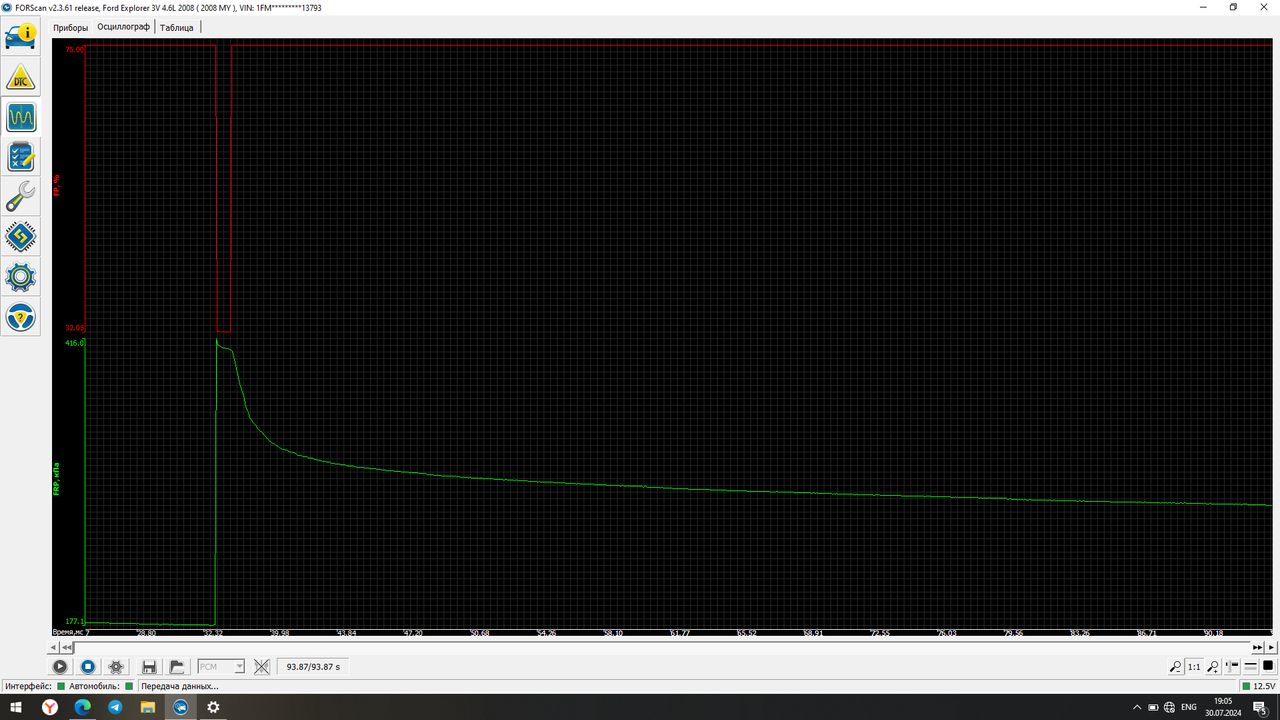Open a saved log file
Screen dimensions: 1280x720
[177, 666]
